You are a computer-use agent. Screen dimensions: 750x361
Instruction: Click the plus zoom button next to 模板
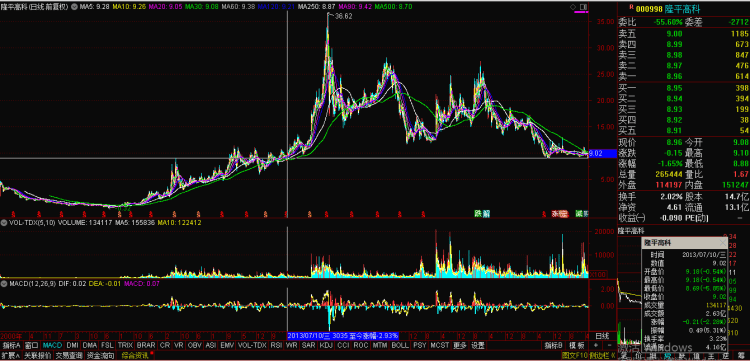(x=596, y=345)
